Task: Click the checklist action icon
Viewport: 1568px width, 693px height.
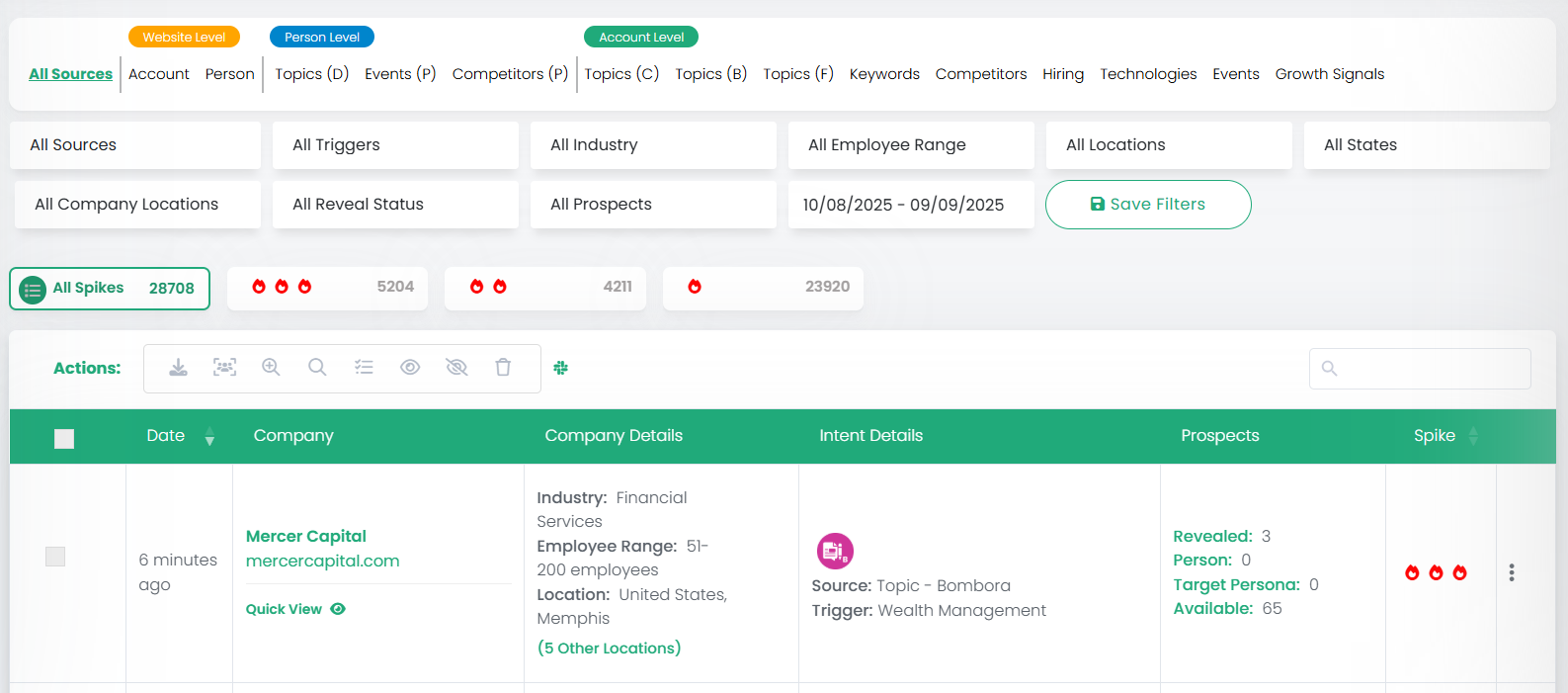Action: click(x=364, y=368)
